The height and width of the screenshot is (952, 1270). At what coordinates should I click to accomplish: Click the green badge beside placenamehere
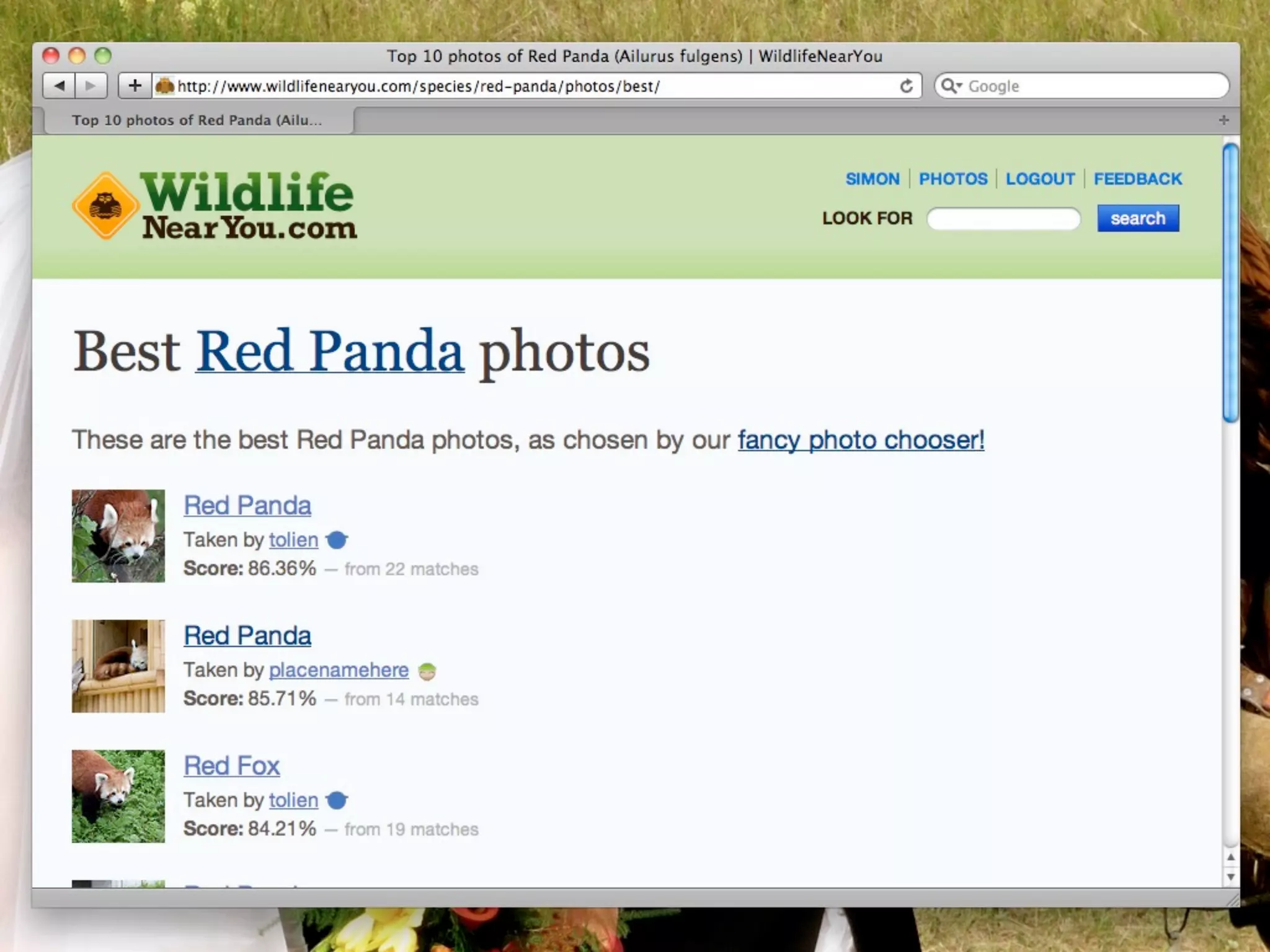pos(427,671)
